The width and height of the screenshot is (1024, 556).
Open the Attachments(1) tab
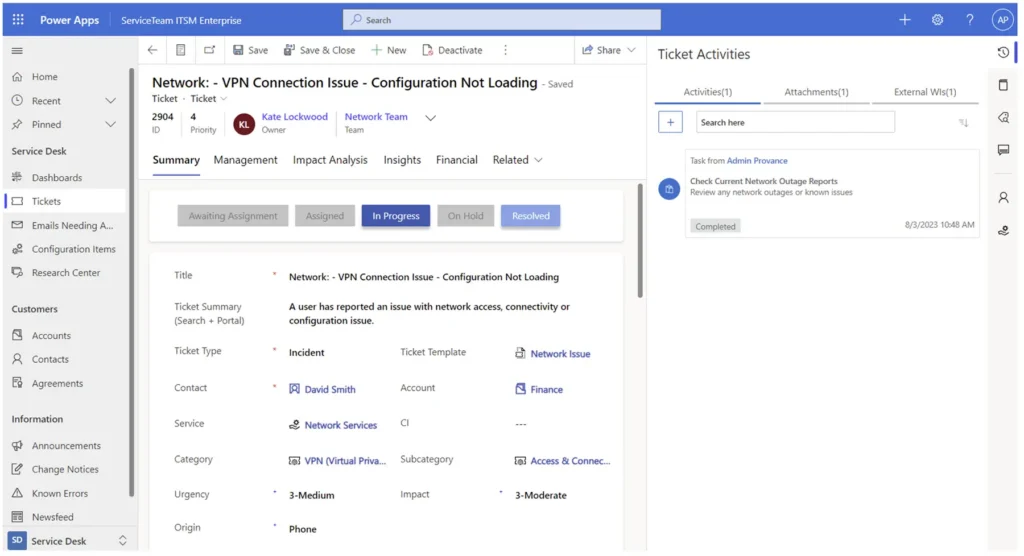coord(816,92)
